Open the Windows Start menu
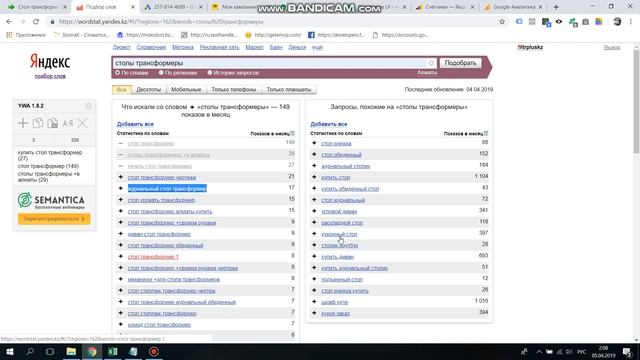The image size is (640, 360). [x=9, y=351]
